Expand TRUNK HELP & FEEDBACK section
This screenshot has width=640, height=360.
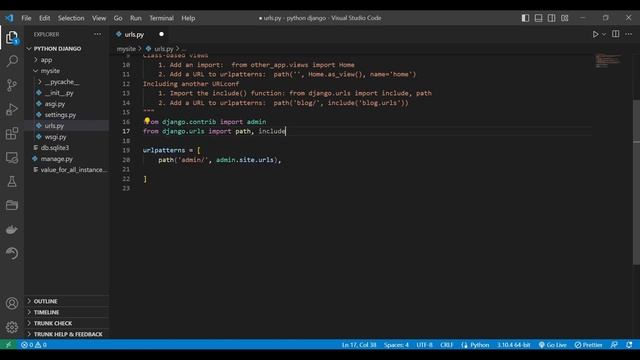[x=67, y=334]
